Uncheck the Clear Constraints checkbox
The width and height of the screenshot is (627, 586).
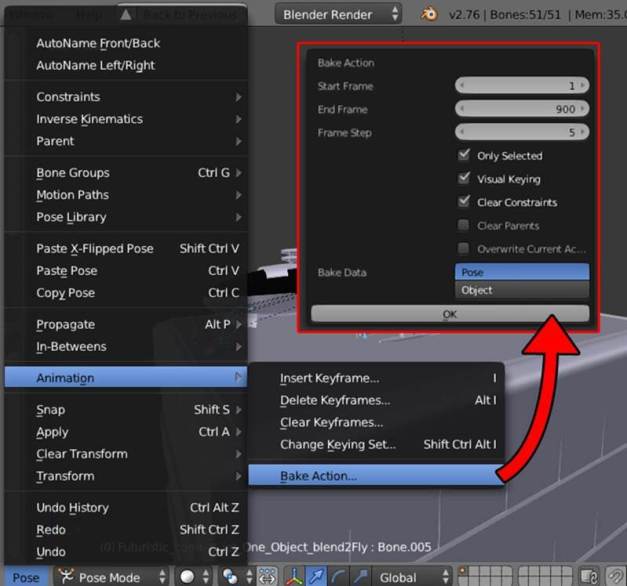[x=463, y=201]
